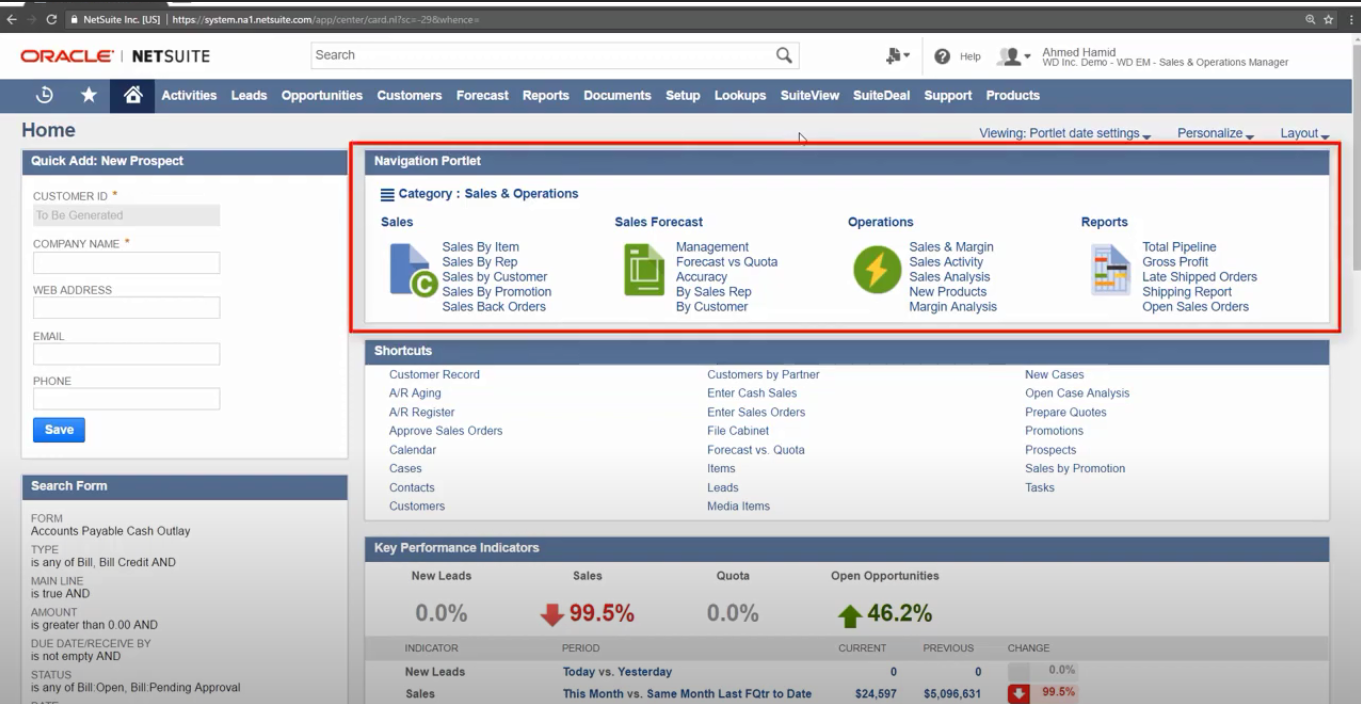The width and height of the screenshot is (1361, 704).
Task: Open the browser three-dot menu
Action: [1349, 19]
